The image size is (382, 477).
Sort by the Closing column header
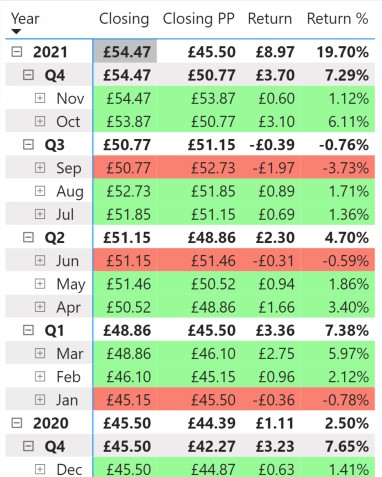tap(124, 18)
